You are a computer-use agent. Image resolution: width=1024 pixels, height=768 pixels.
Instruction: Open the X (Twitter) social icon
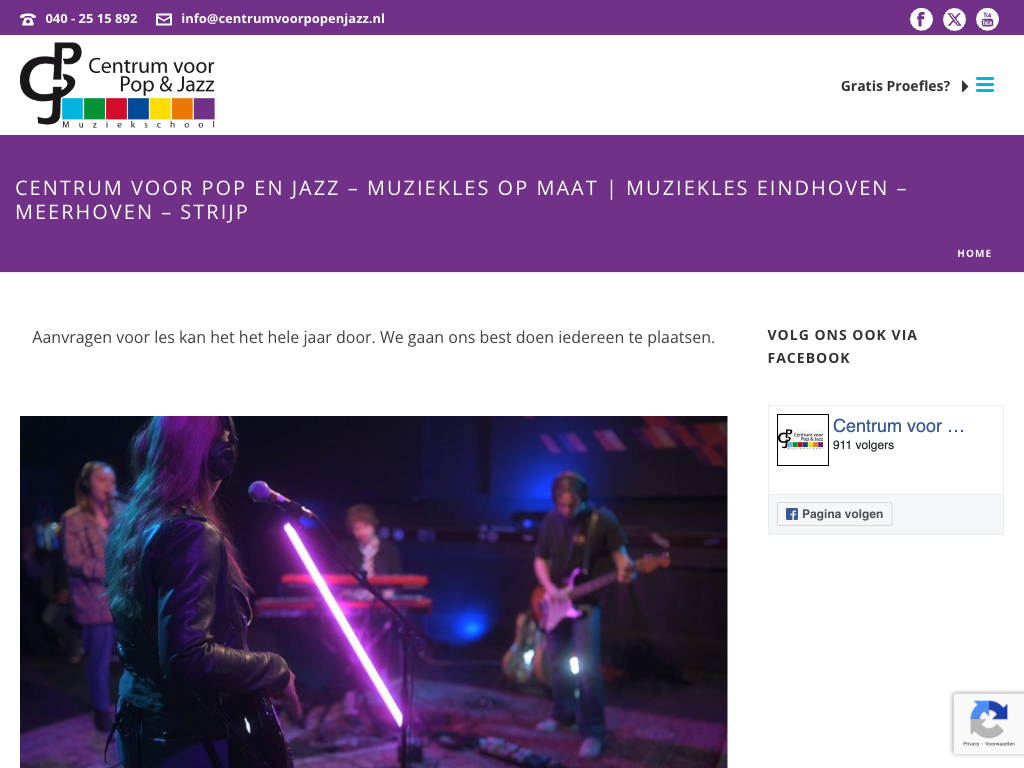pos(954,19)
